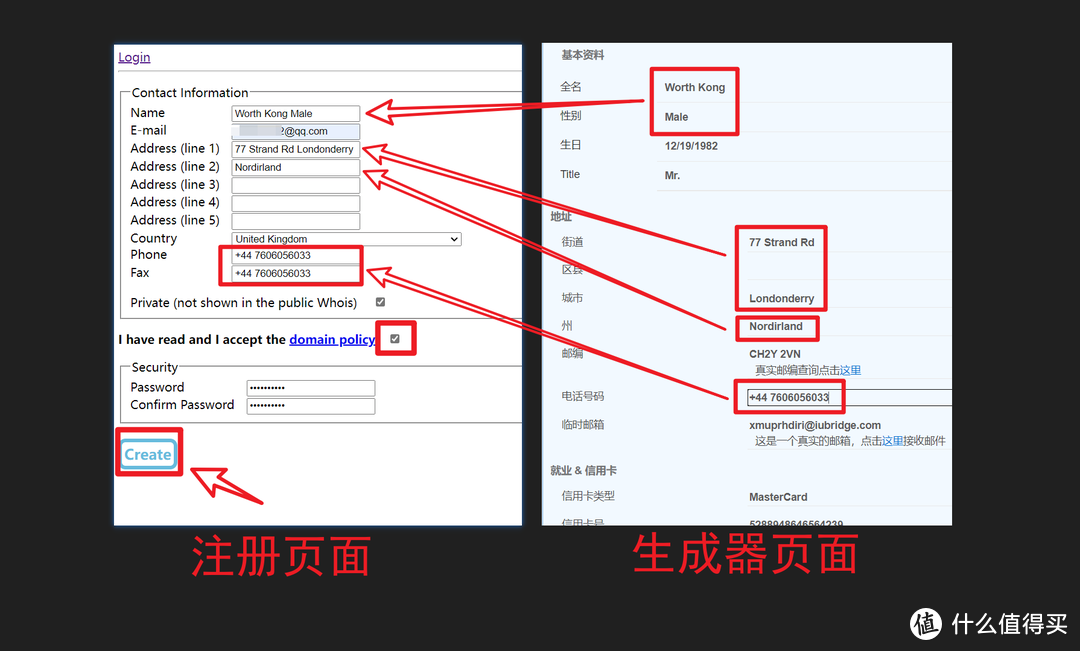Open the Country dropdown

tap(346, 239)
